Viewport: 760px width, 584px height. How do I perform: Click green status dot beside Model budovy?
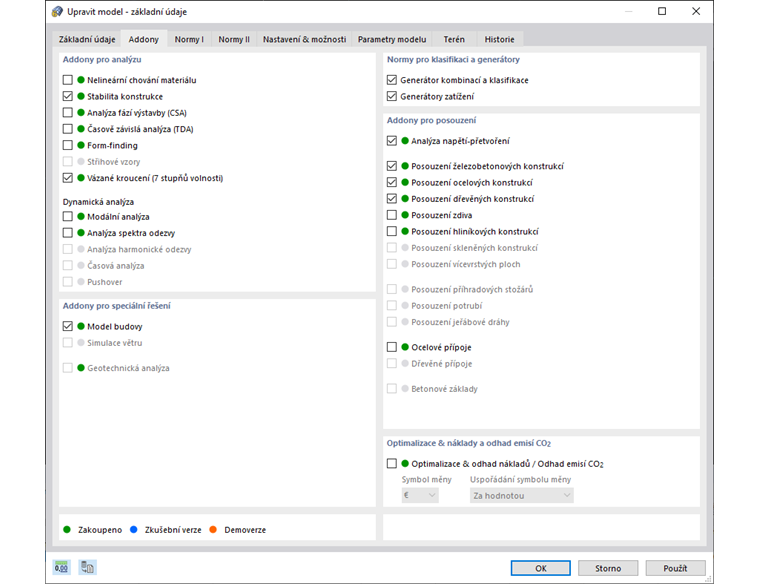coord(81,326)
